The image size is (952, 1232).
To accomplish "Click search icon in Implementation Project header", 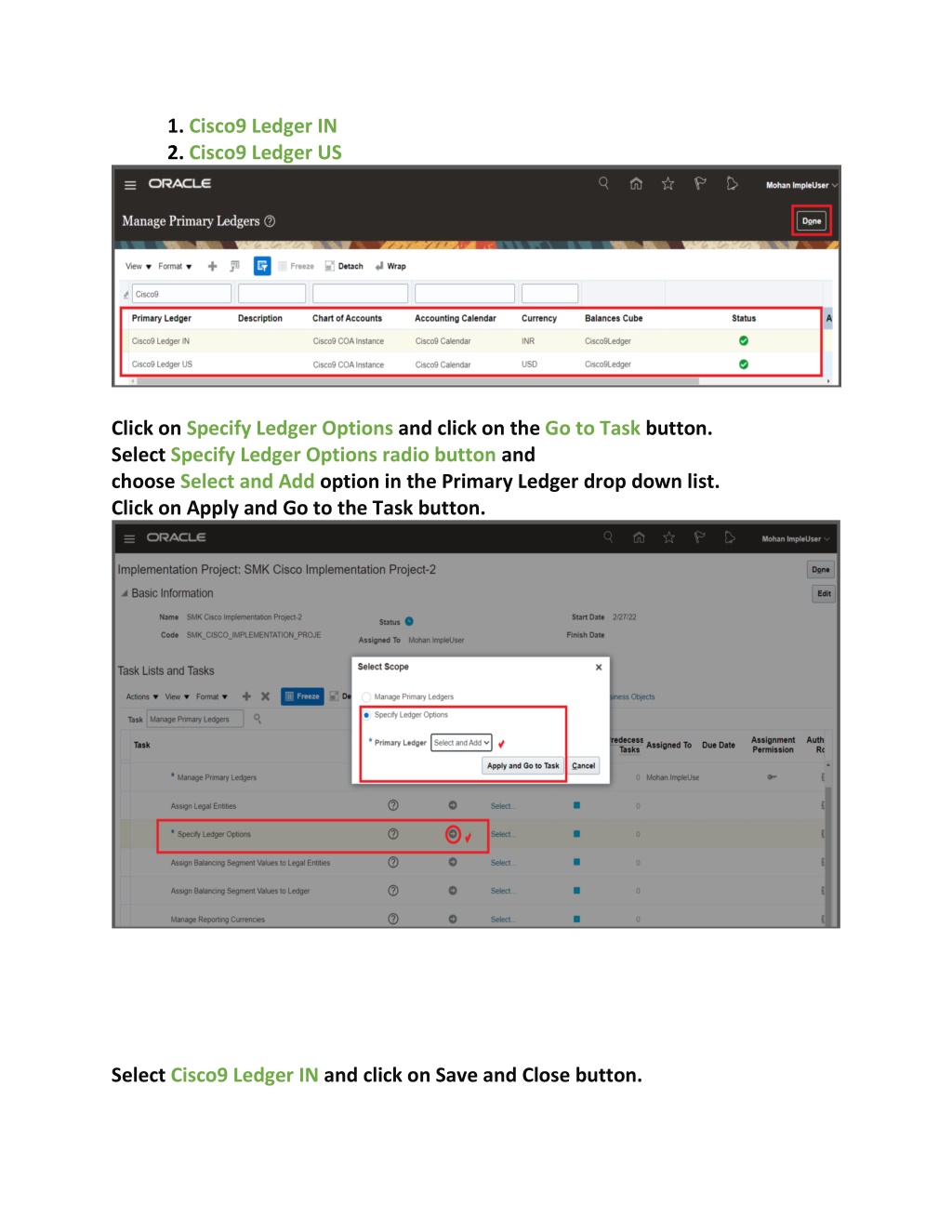I will click(608, 537).
